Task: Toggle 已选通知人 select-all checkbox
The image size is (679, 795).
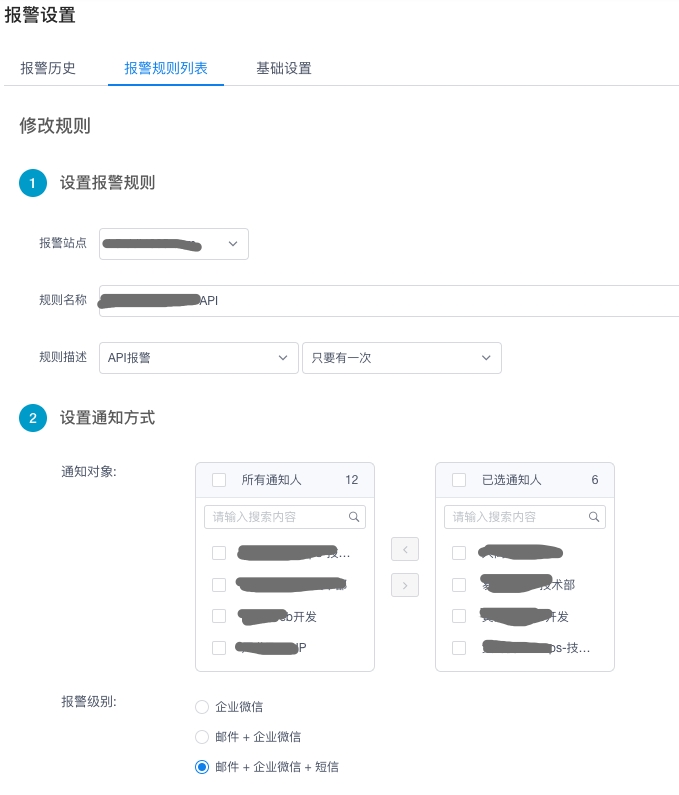Action: pyautogui.click(x=459, y=480)
